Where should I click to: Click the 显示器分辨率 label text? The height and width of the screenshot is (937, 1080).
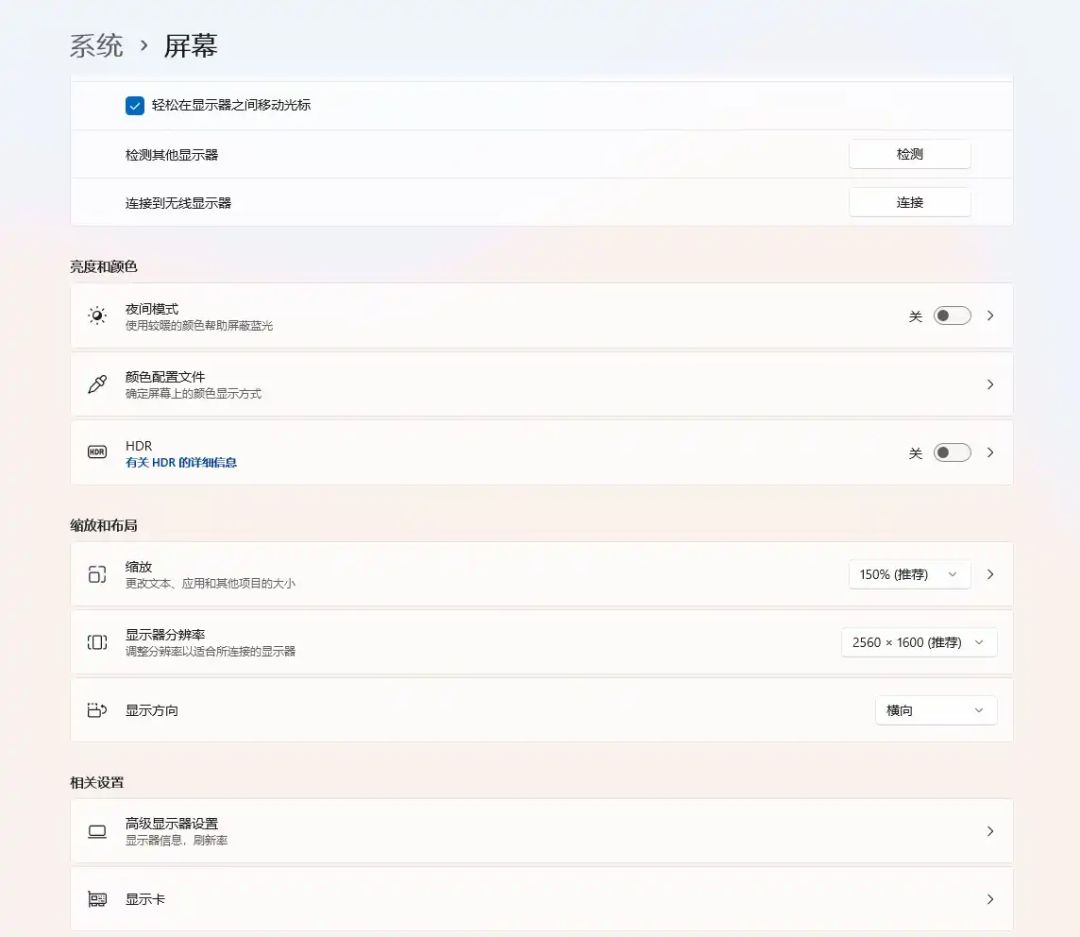[x=165, y=635]
